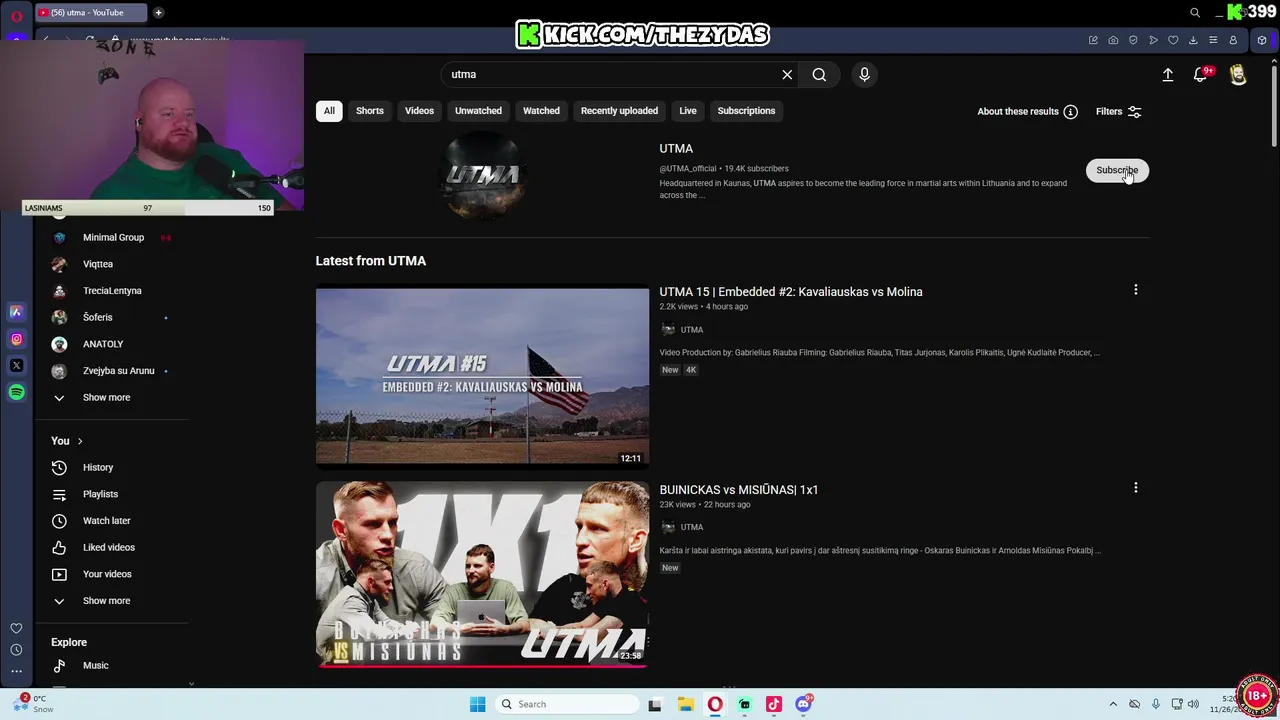The height and width of the screenshot is (720, 1280).
Task: Open Instagram in Opera sidebar
Action: (16, 339)
